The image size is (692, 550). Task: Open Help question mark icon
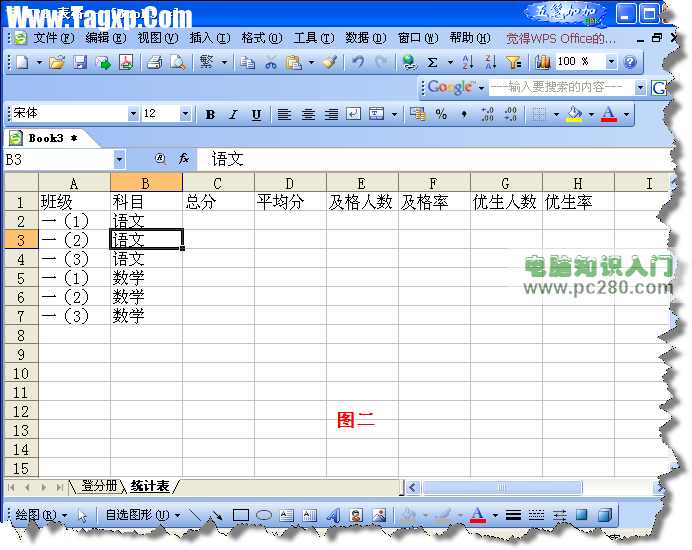630,62
